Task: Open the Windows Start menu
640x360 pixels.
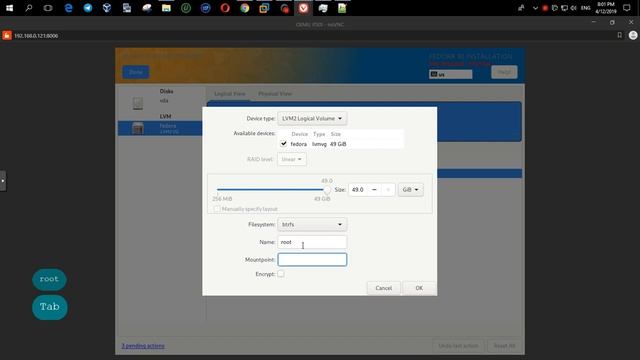Action: (9, 8)
